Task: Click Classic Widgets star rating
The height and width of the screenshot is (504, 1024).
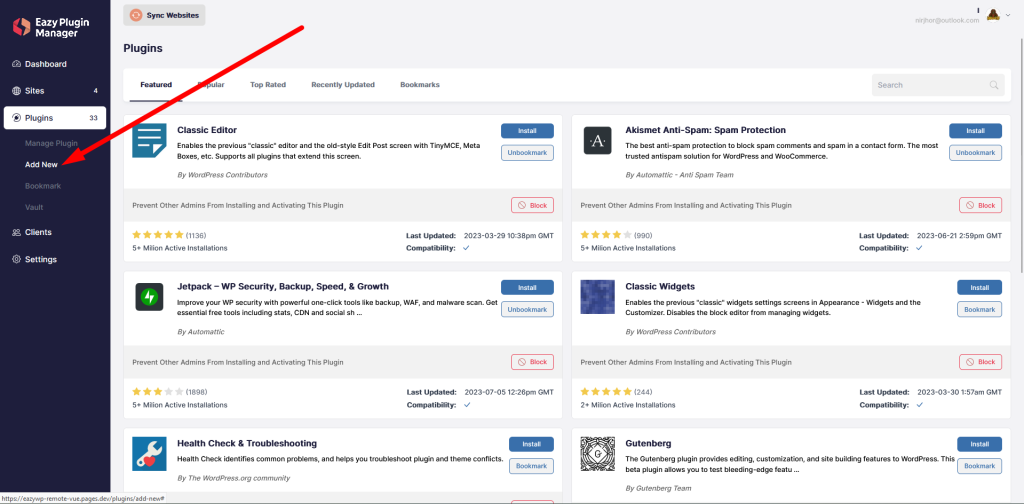Action: click(x=606, y=392)
